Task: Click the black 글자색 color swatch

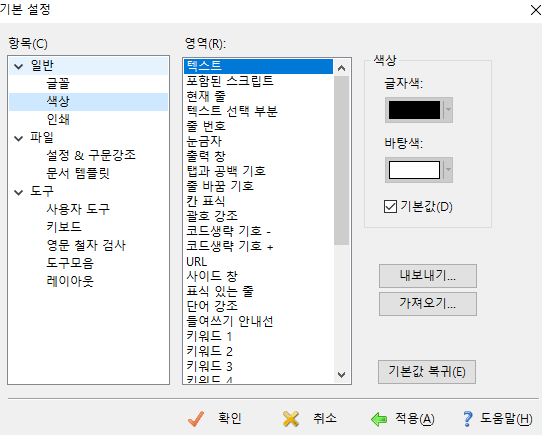Action: coord(414,110)
